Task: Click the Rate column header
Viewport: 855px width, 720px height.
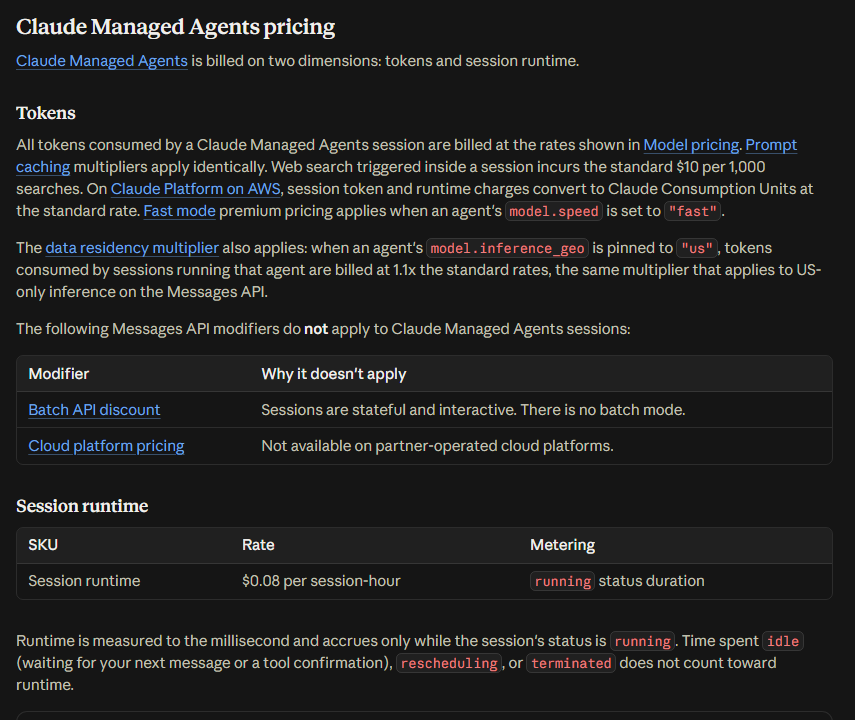Action: (x=258, y=545)
